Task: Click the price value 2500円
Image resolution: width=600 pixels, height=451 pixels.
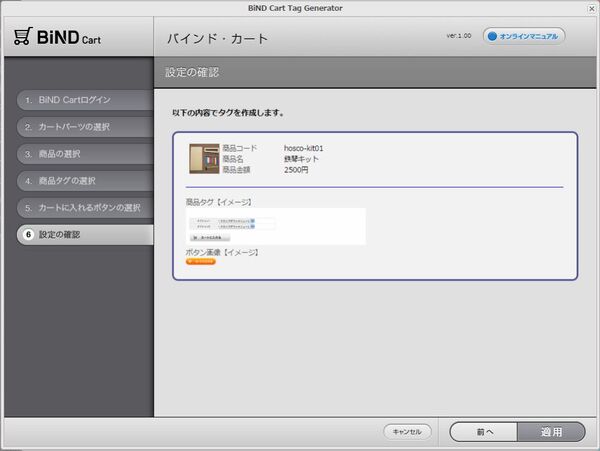Action: coord(296,170)
